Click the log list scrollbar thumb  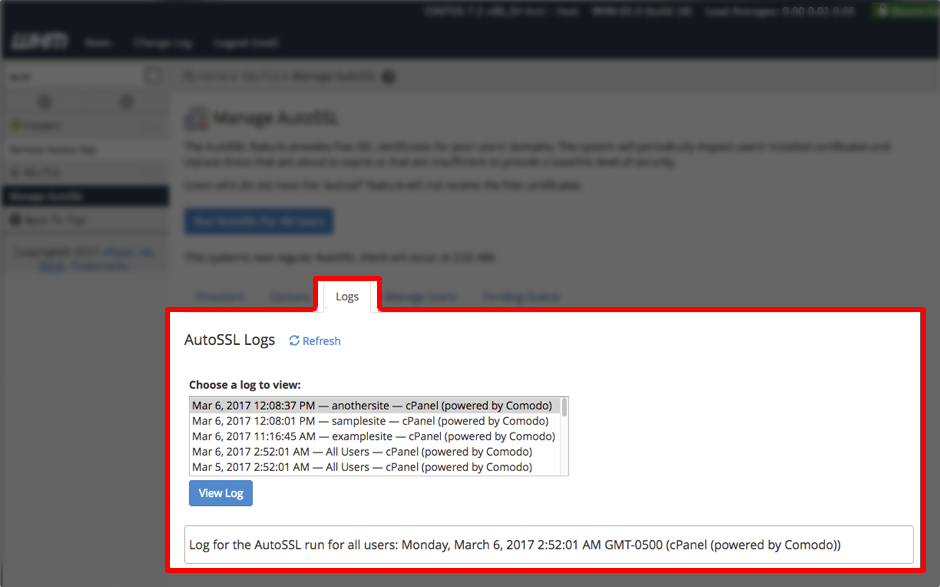coord(564,407)
